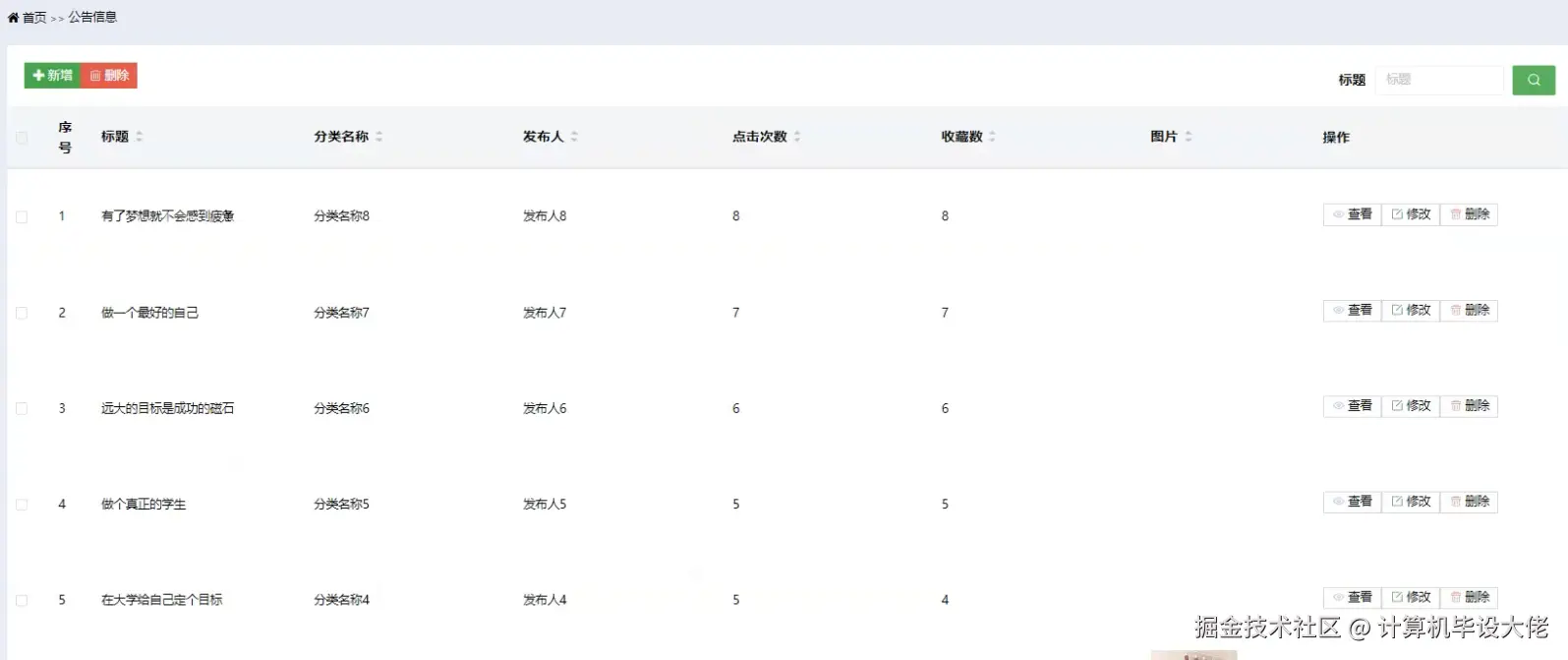Click 查看 for 远大的目标是成功的磁石
1568x660 pixels.
point(1353,406)
